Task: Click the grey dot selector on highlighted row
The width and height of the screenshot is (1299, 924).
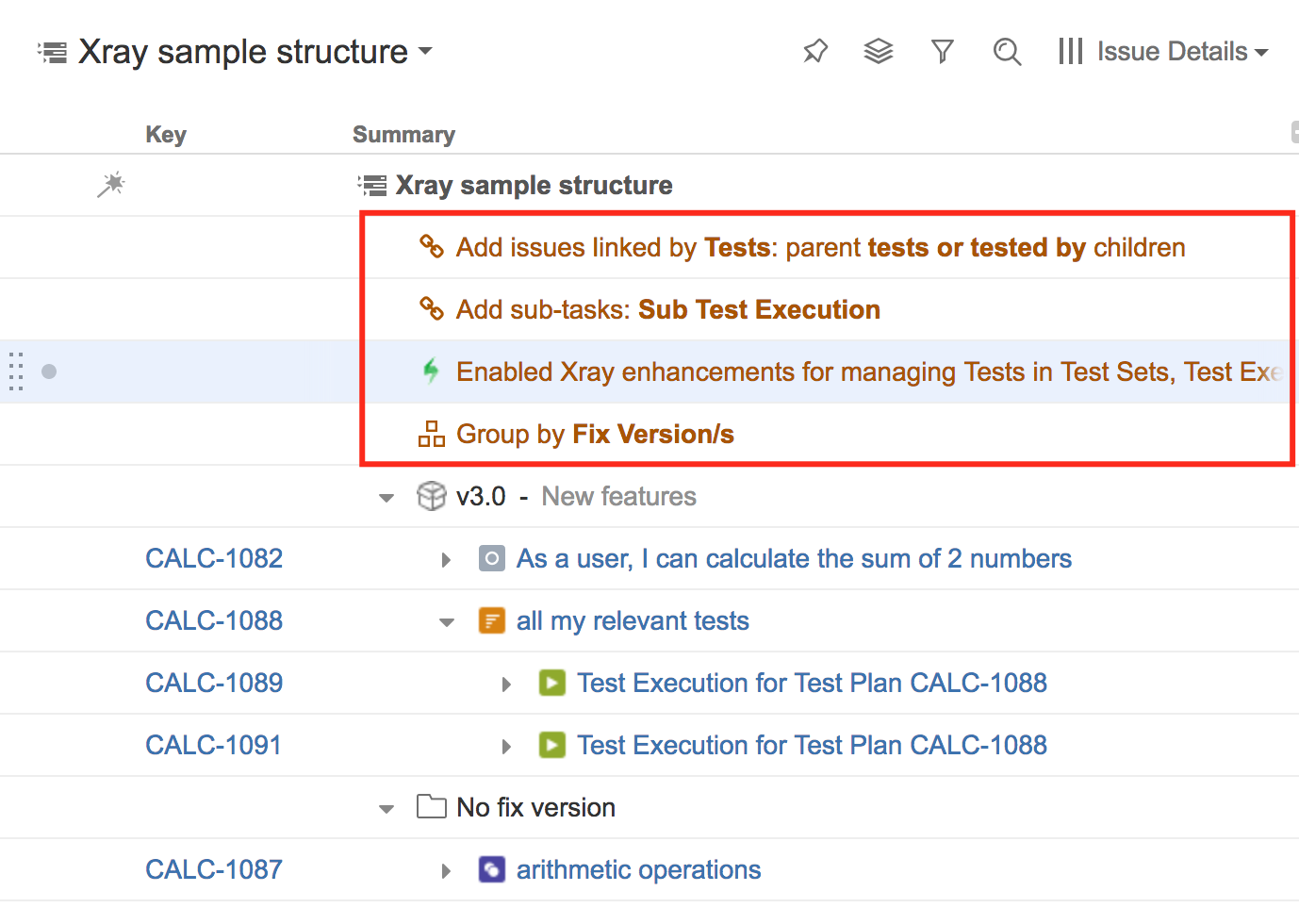Action: [x=49, y=371]
